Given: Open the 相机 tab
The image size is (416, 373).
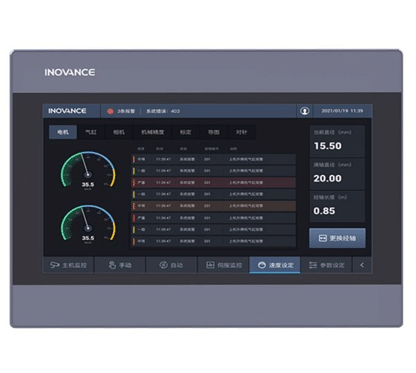Looking at the screenshot, I should point(119,132).
